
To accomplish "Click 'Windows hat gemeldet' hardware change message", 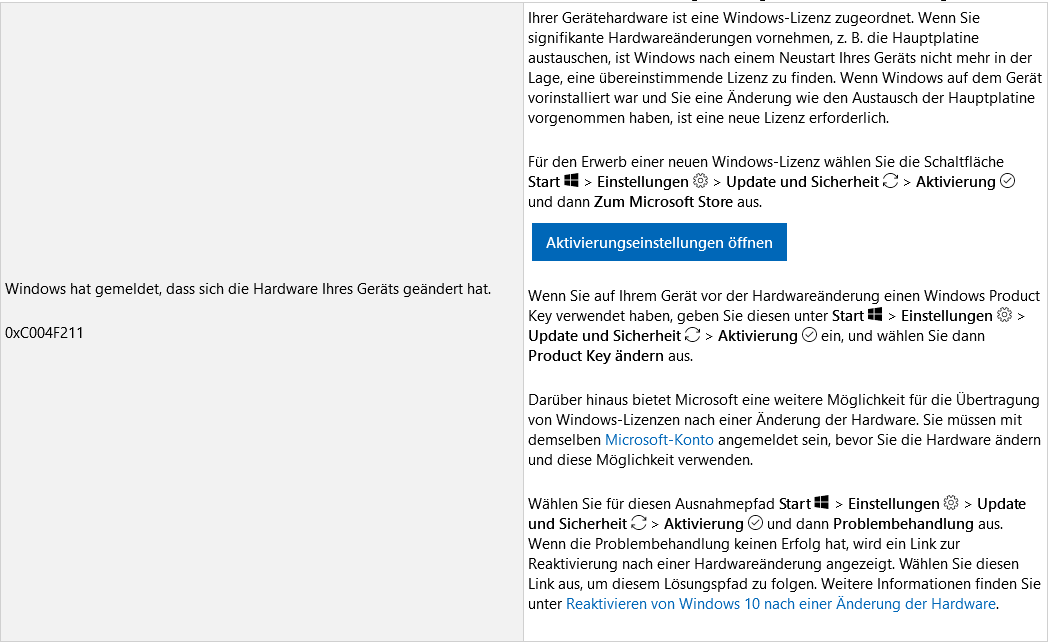I will click(248, 289).
